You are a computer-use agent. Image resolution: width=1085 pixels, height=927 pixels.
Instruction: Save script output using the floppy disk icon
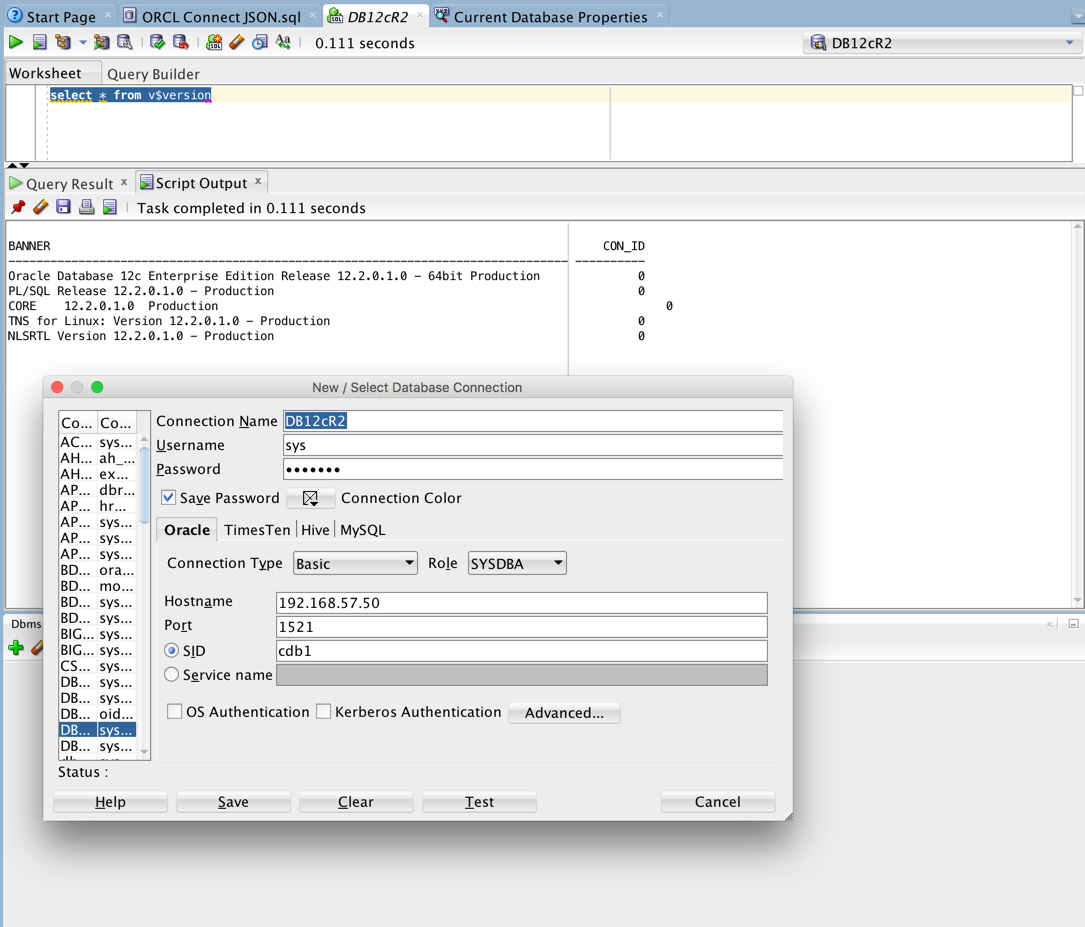point(64,207)
